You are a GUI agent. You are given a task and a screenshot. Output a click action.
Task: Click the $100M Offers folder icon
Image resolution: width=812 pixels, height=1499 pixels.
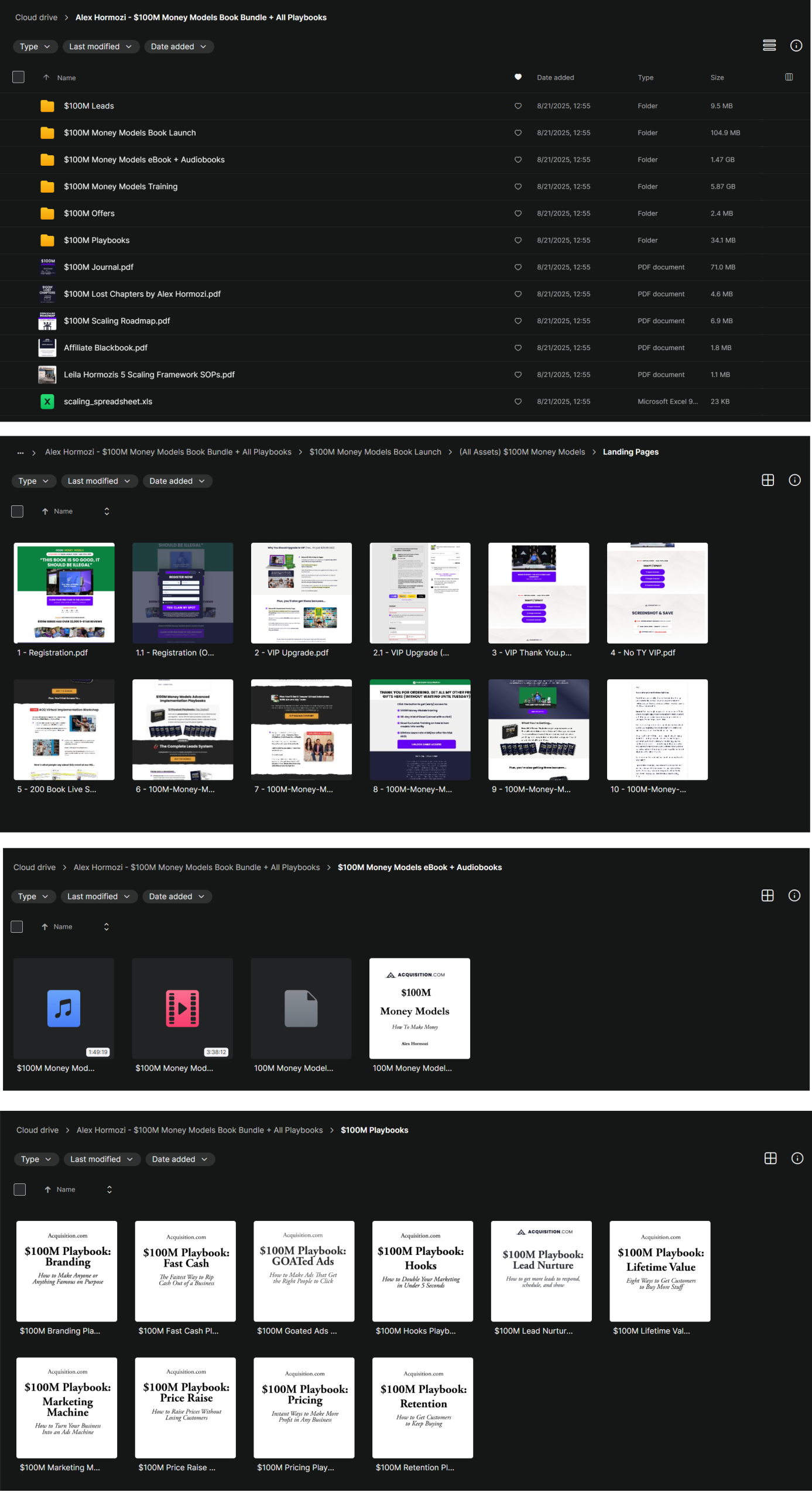point(47,213)
